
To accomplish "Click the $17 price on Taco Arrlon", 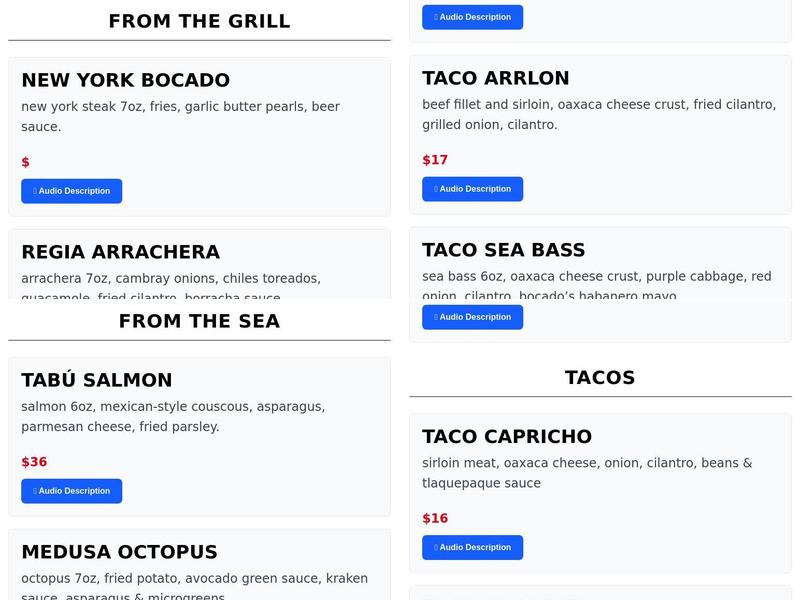I will pyautogui.click(x=435, y=160).
